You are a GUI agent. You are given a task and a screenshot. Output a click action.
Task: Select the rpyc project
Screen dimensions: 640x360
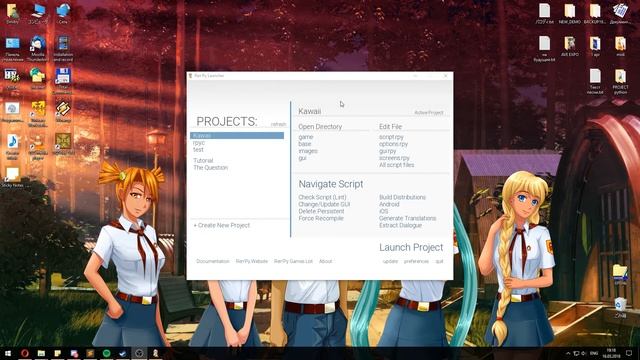(x=199, y=143)
